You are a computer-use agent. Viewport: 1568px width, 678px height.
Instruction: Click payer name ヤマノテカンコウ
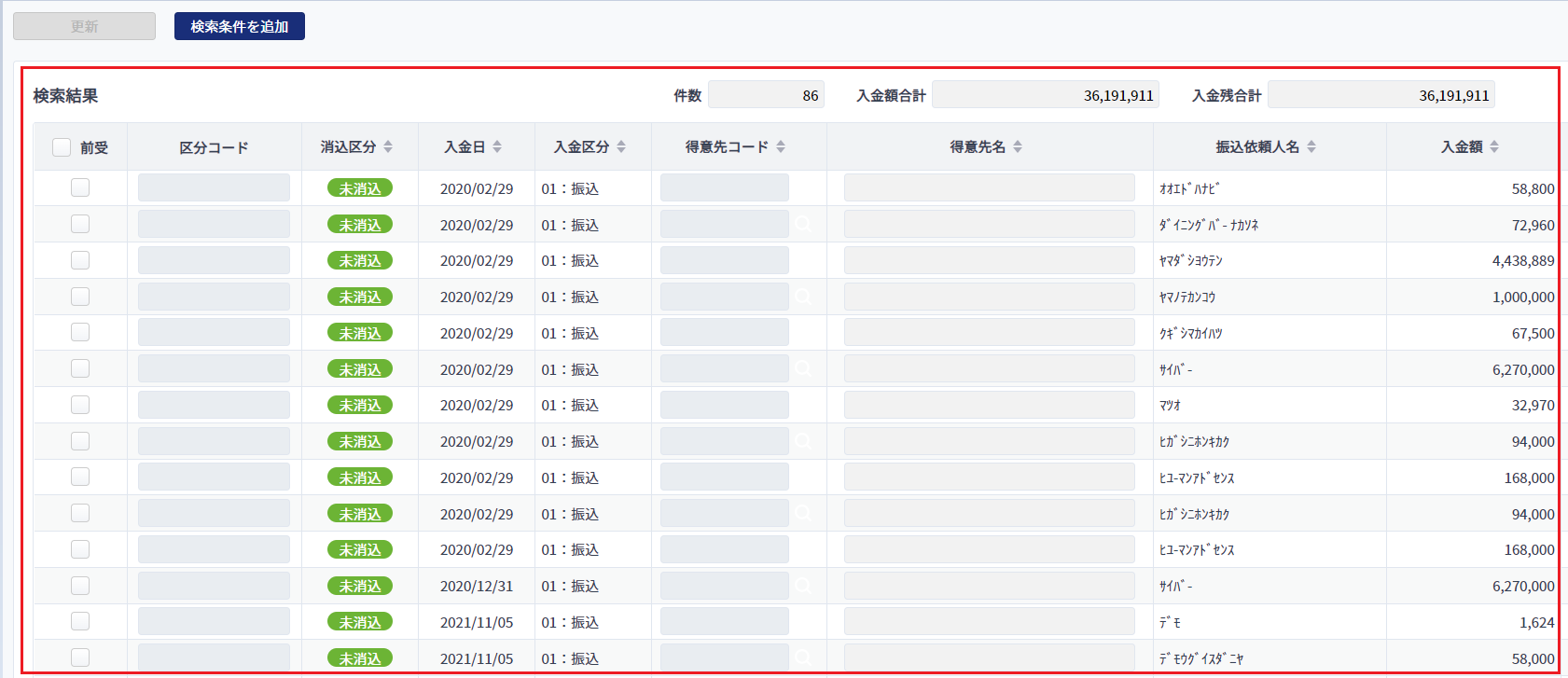point(1187,297)
